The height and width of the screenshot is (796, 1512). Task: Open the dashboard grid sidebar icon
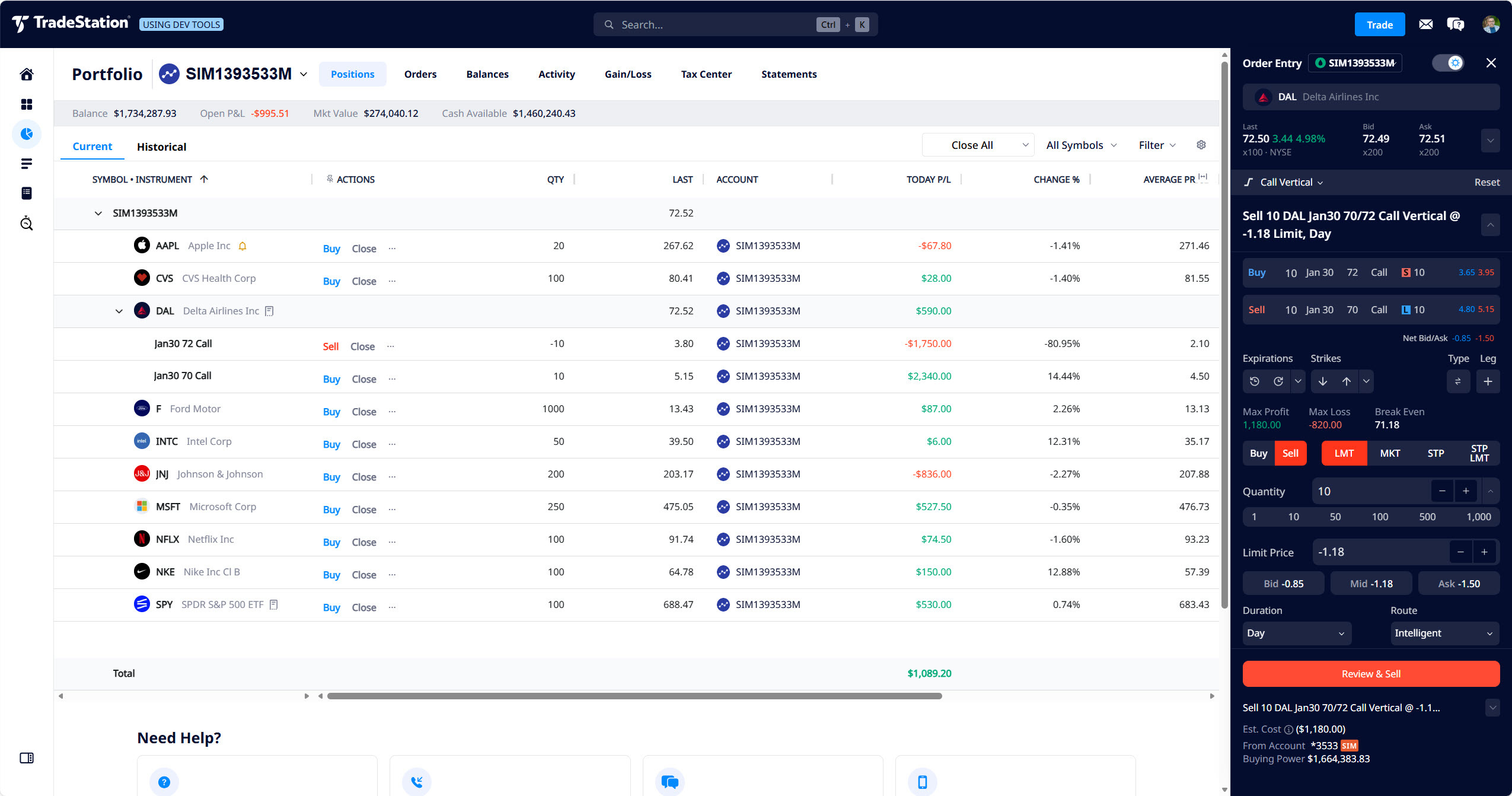point(27,104)
